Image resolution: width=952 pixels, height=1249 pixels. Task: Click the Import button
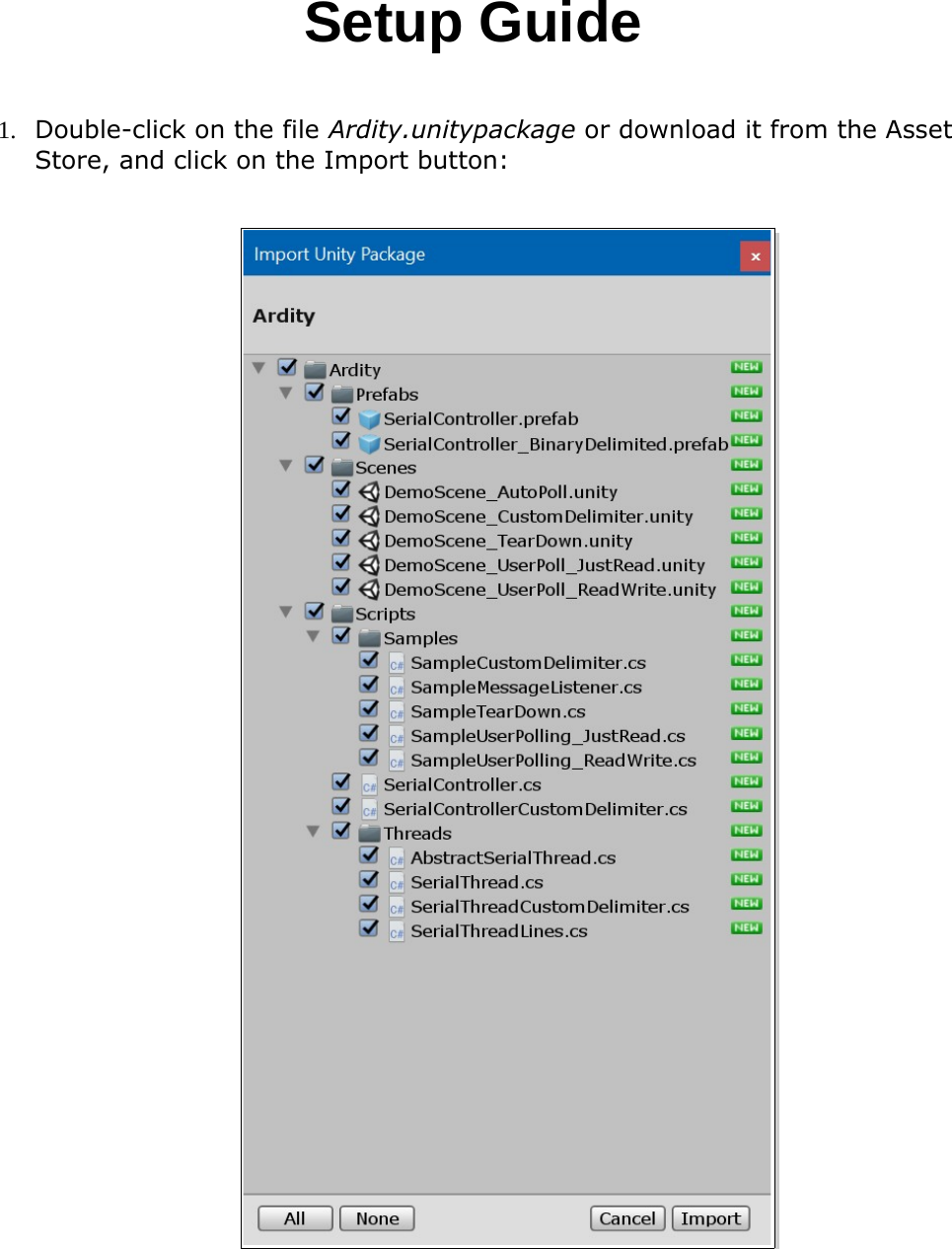point(710,1218)
